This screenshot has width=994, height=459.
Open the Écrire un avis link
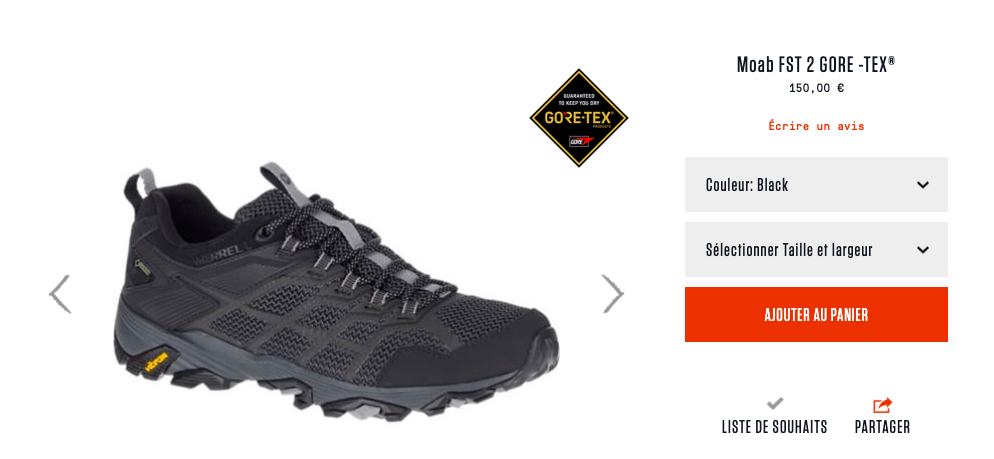(816, 126)
